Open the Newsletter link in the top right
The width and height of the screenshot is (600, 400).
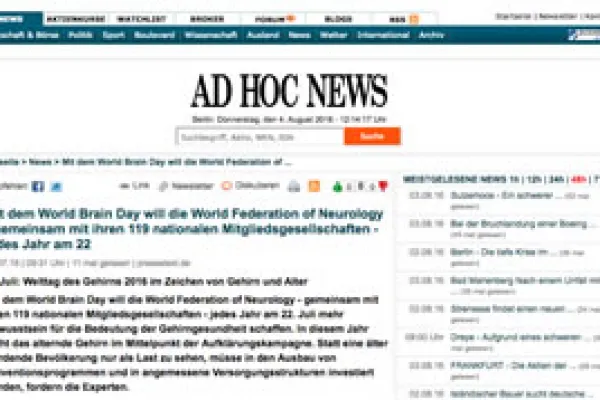[x=558, y=16]
